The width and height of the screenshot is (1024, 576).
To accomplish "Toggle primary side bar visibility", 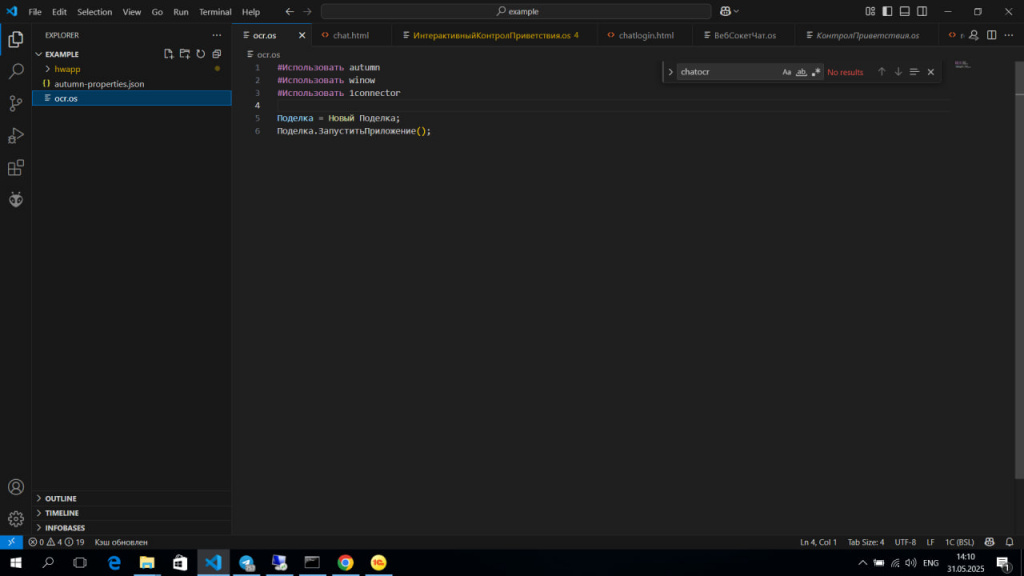I will tap(887, 11).
